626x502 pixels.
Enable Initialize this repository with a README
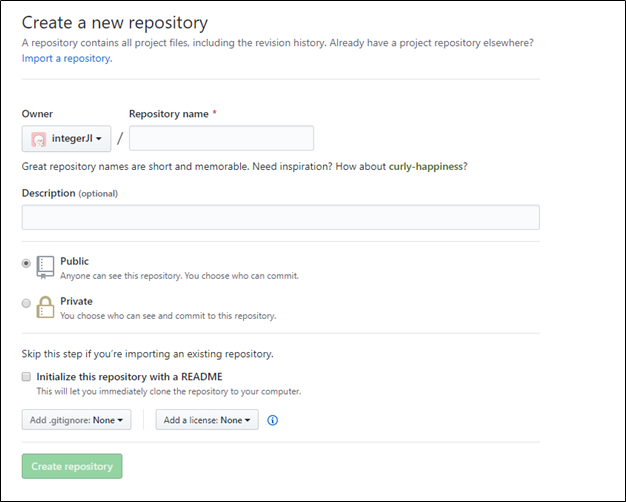26,377
